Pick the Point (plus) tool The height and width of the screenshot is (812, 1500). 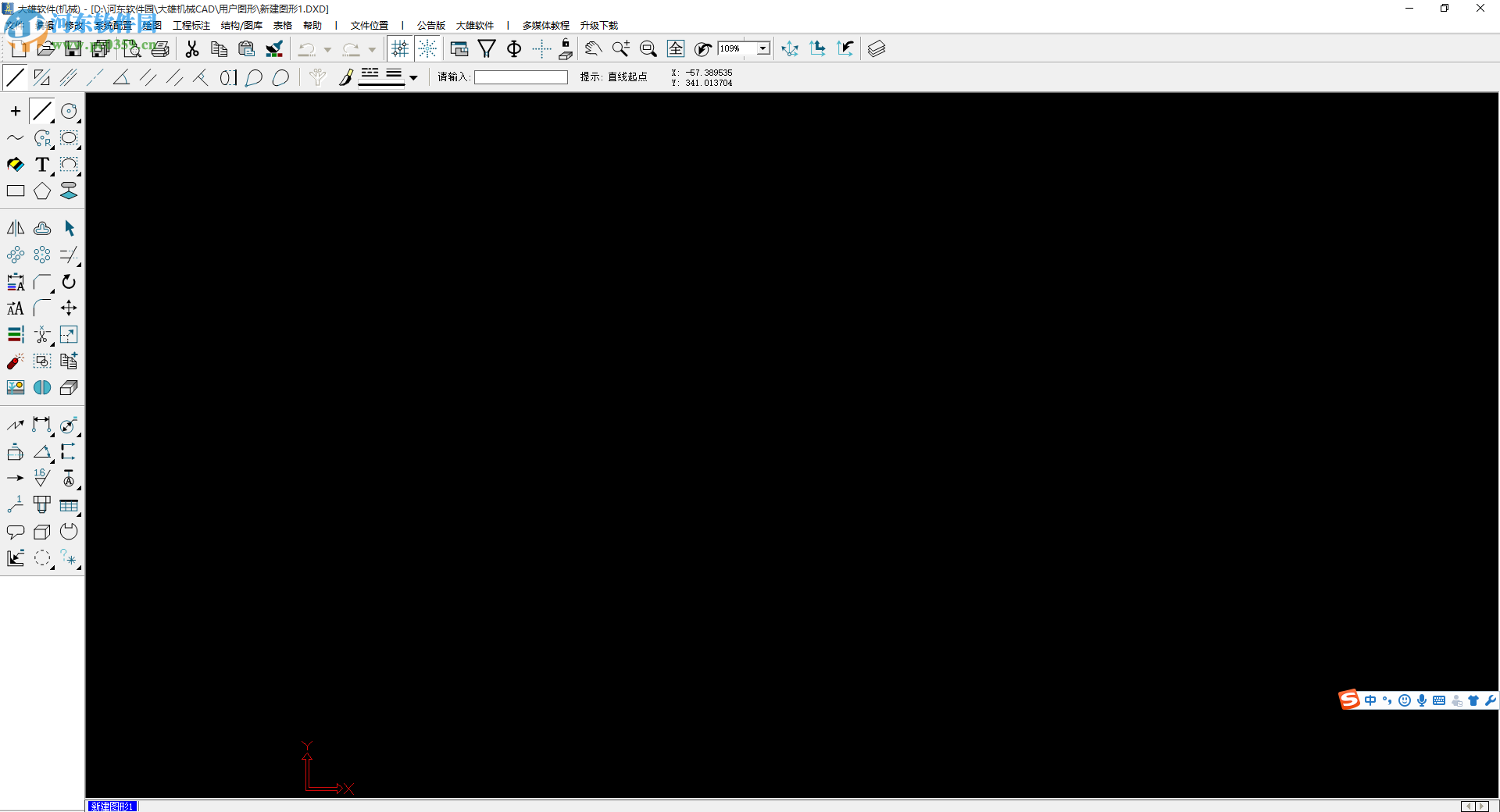pos(16,112)
